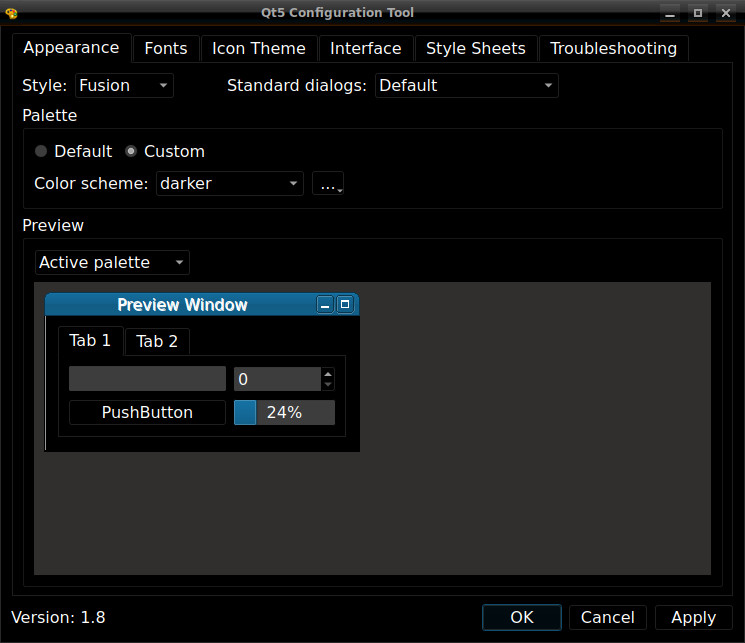745x643 pixels.
Task: Click the Cancel button
Action: (608, 617)
